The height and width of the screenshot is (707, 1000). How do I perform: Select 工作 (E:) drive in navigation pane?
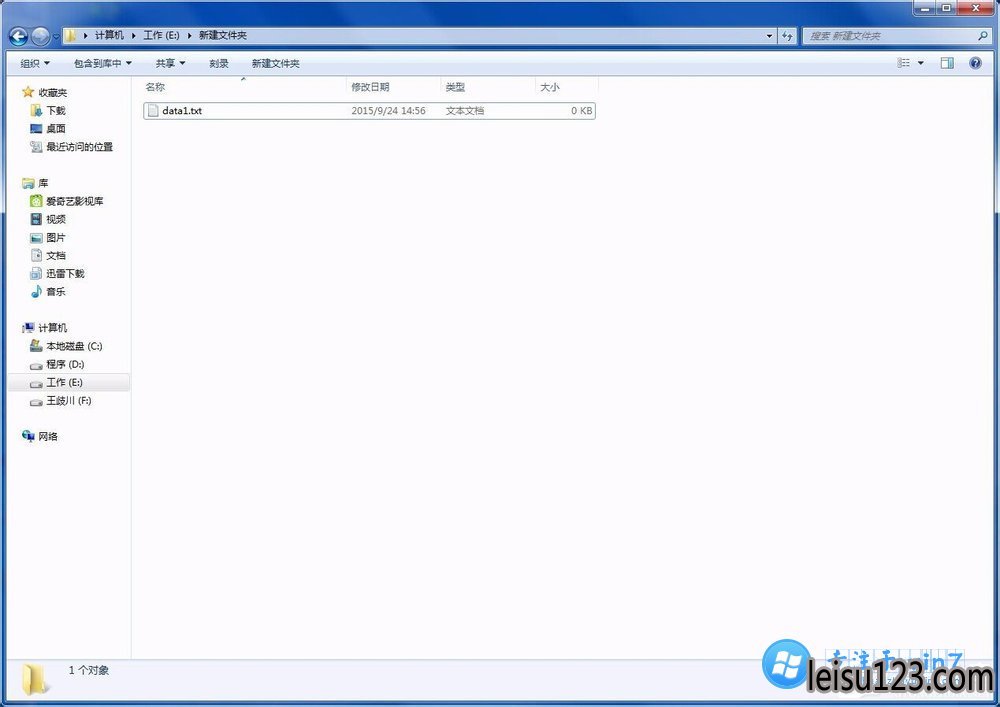[64, 383]
